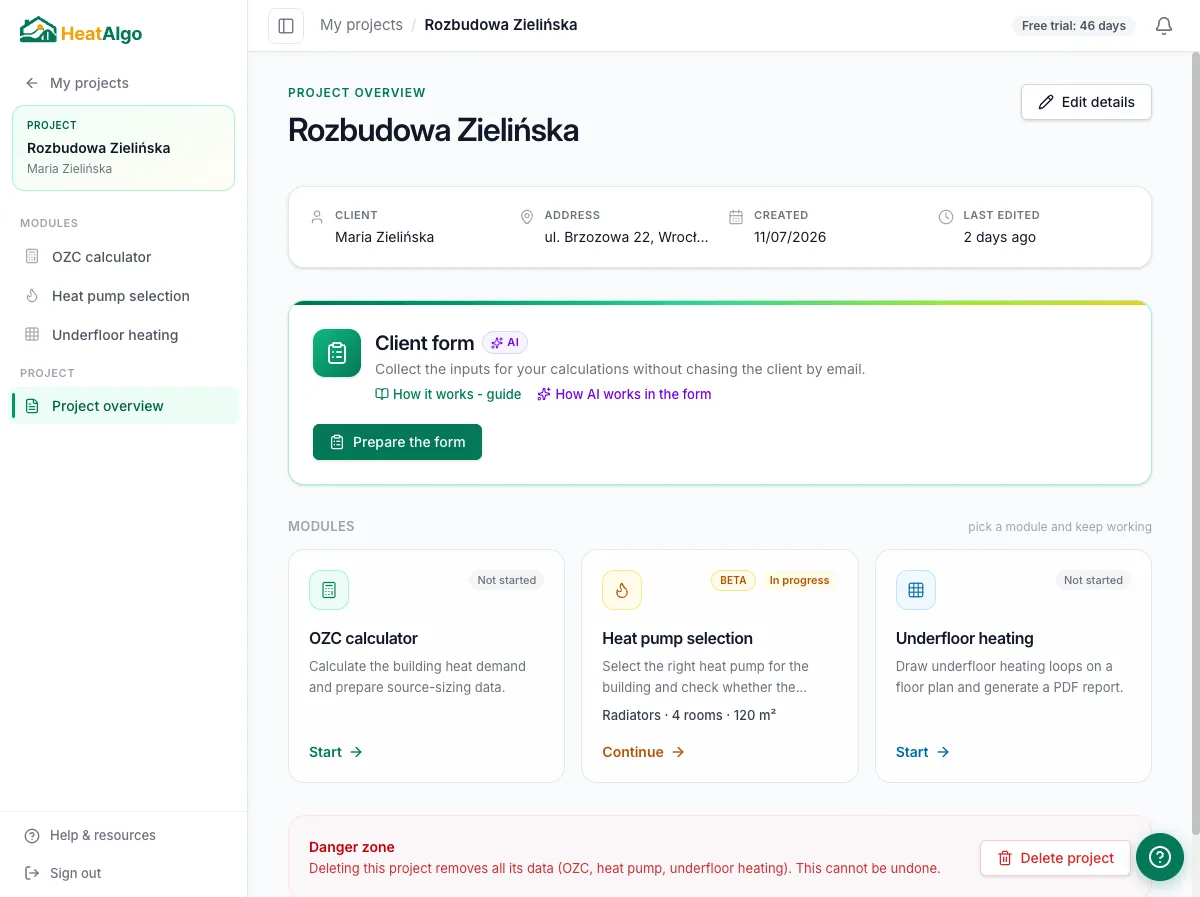Click Radiators · 4 rooms · 120 m² text
Screen dimensions: 1200x897
click(689, 715)
